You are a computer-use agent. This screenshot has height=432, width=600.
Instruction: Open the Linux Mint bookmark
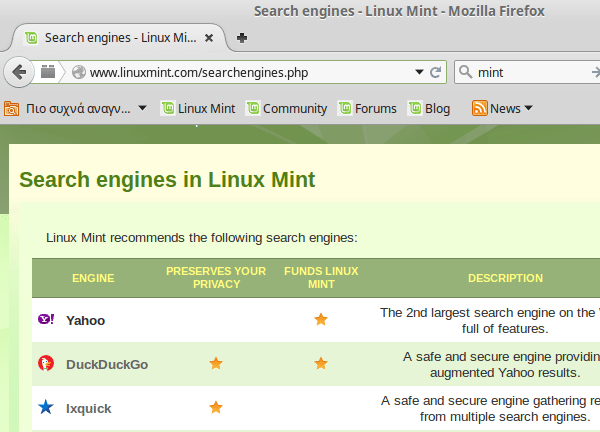[x=198, y=109]
